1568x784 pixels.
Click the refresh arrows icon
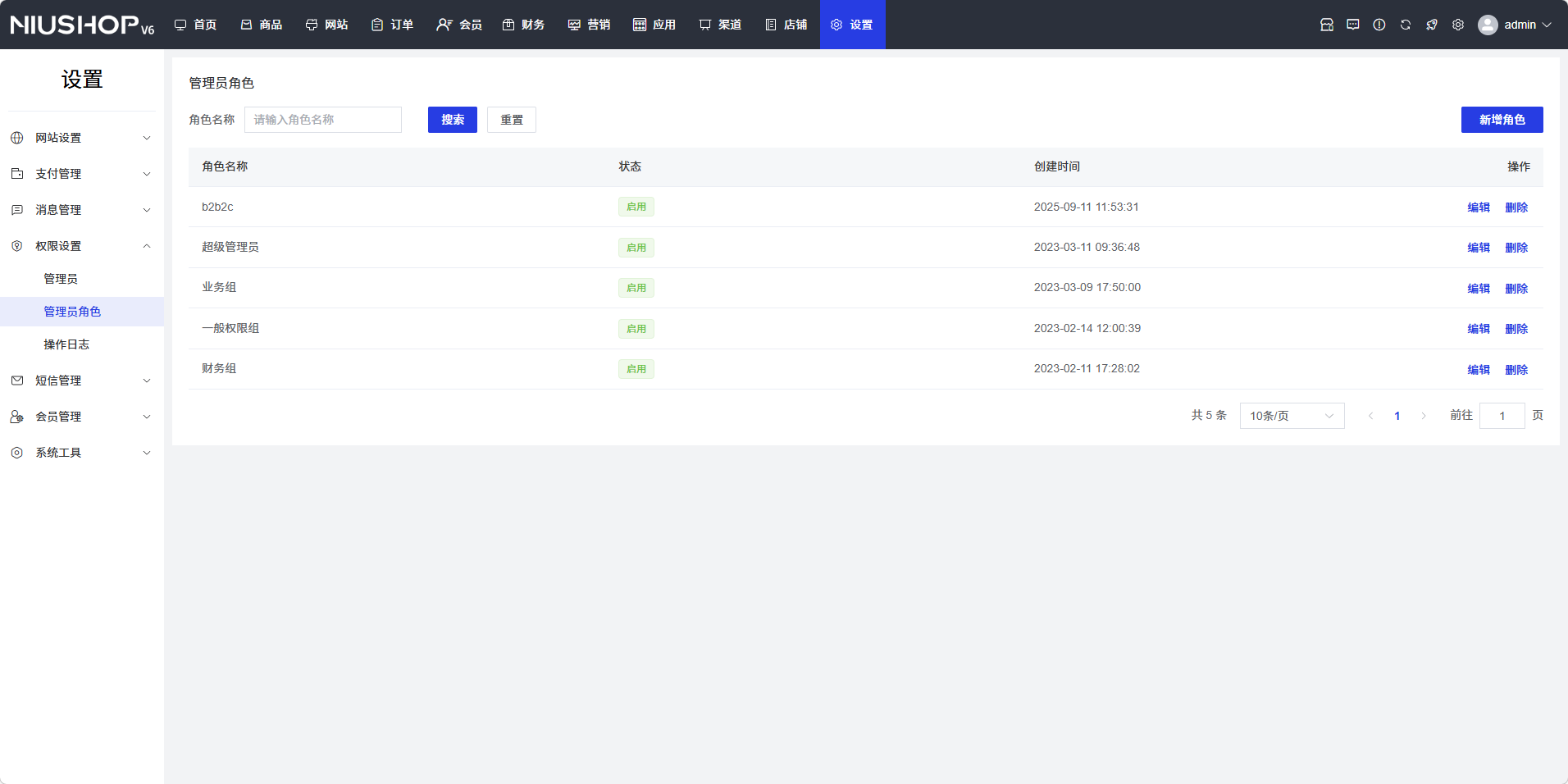(x=1406, y=25)
